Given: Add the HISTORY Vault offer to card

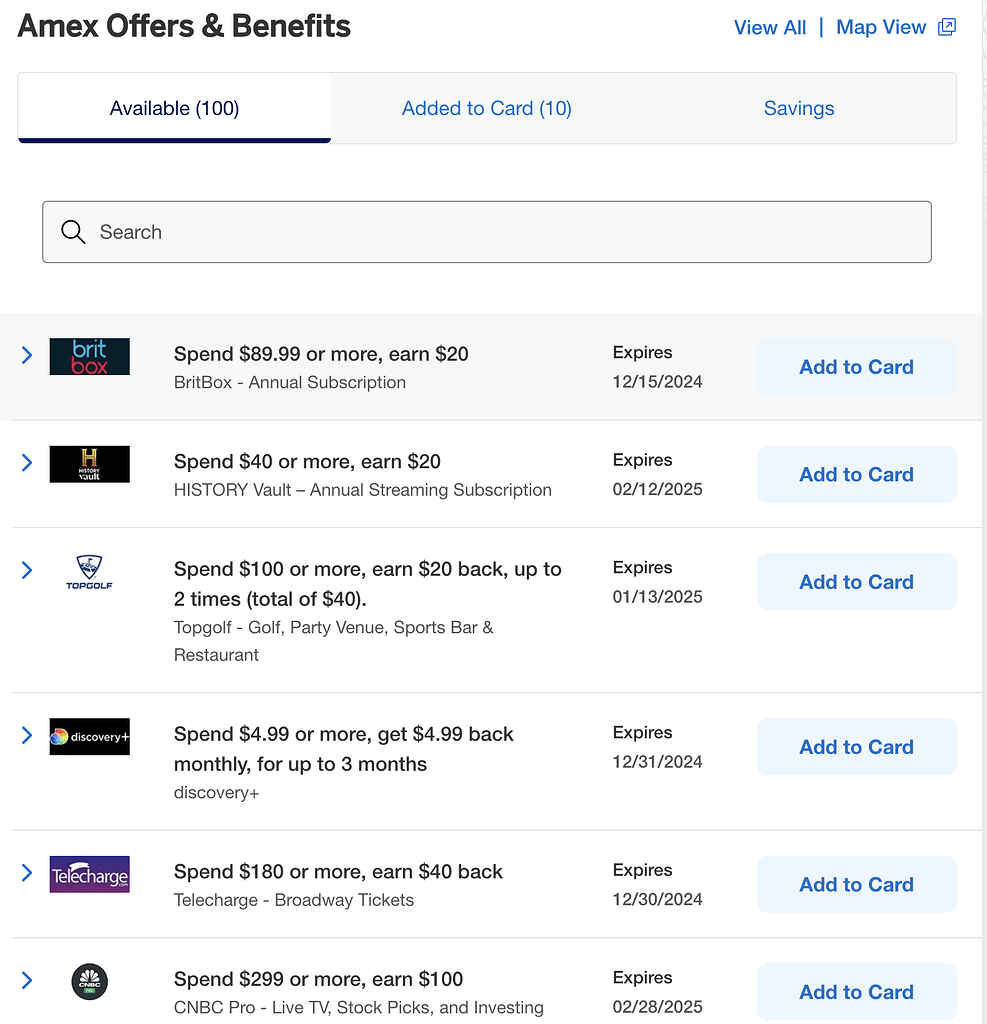Looking at the screenshot, I should pyautogui.click(x=856, y=475).
